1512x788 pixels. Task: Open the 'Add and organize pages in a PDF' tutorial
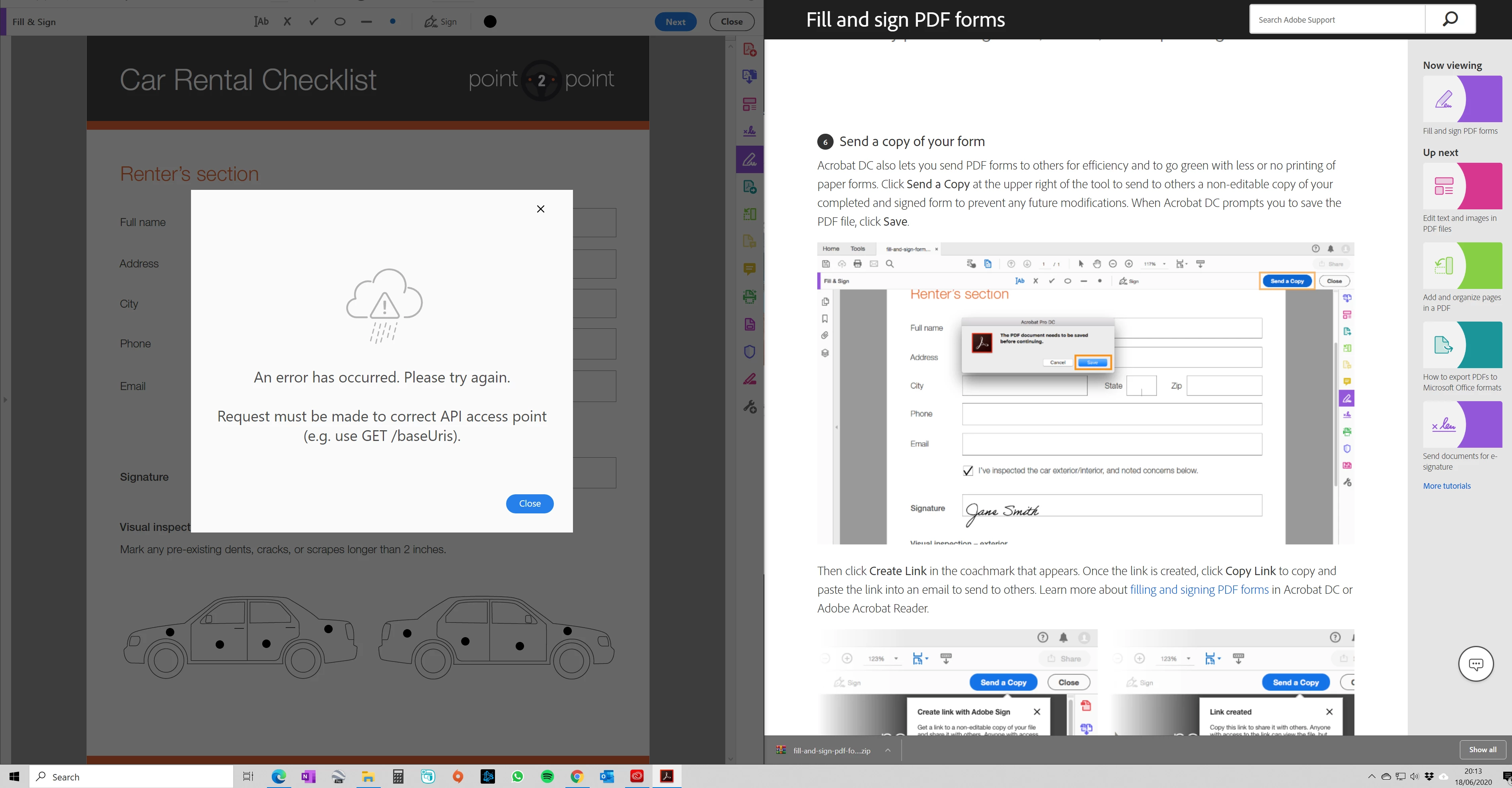[x=1462, y=265]
